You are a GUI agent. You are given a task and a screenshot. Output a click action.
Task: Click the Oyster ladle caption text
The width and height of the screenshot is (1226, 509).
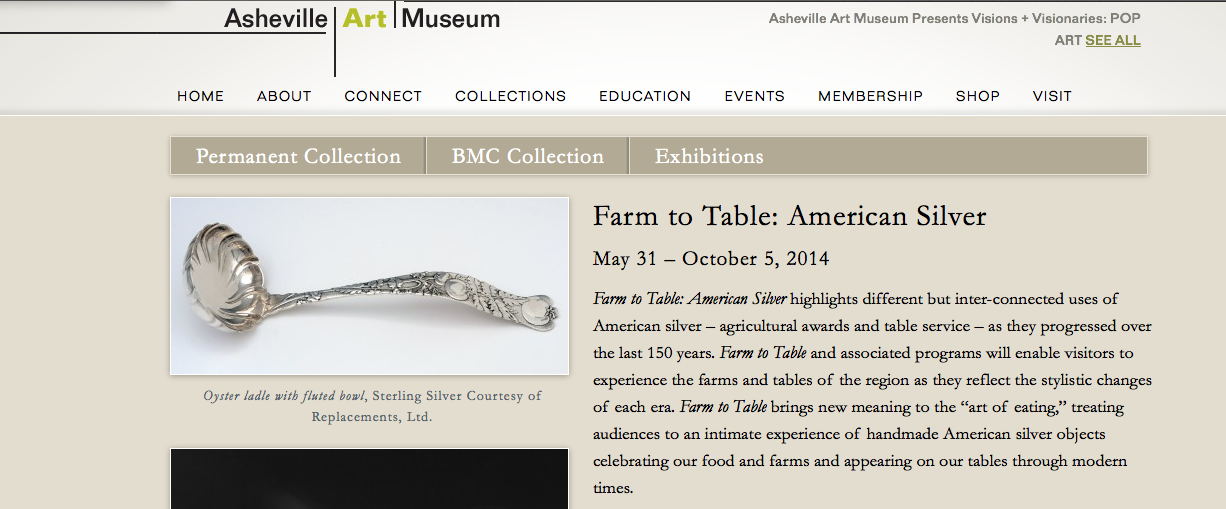372,406
